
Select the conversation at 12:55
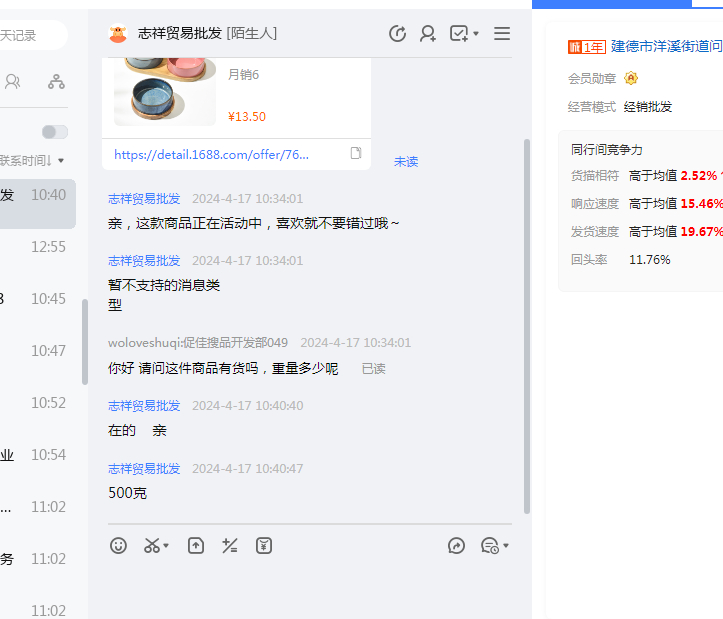tap(38, 247)
